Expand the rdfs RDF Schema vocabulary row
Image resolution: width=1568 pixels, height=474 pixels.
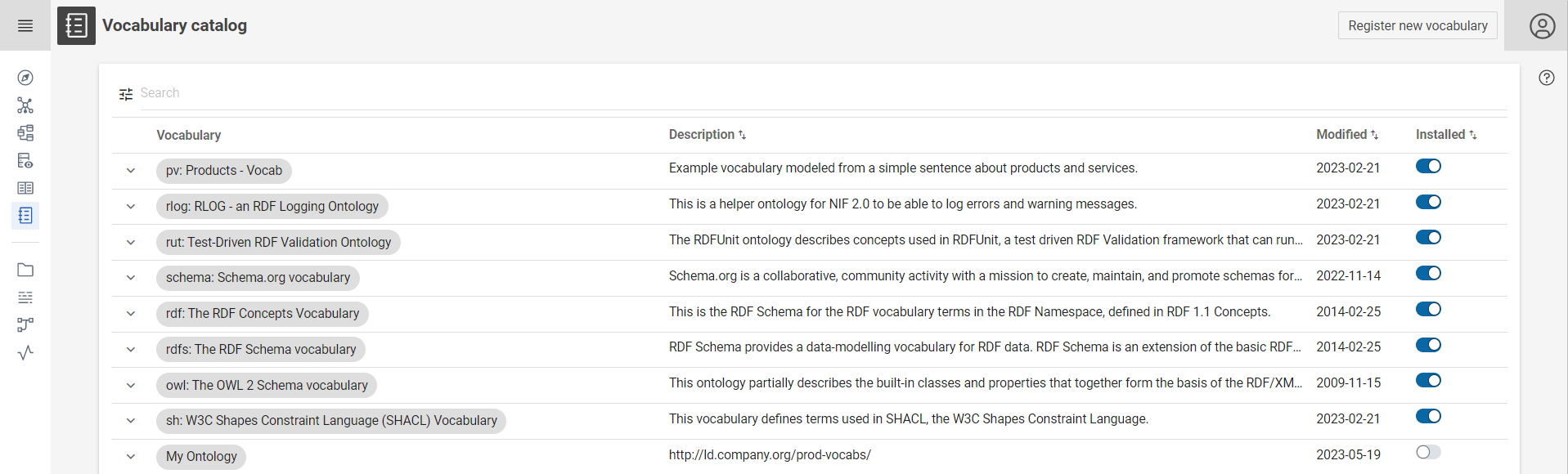[131, 350]
